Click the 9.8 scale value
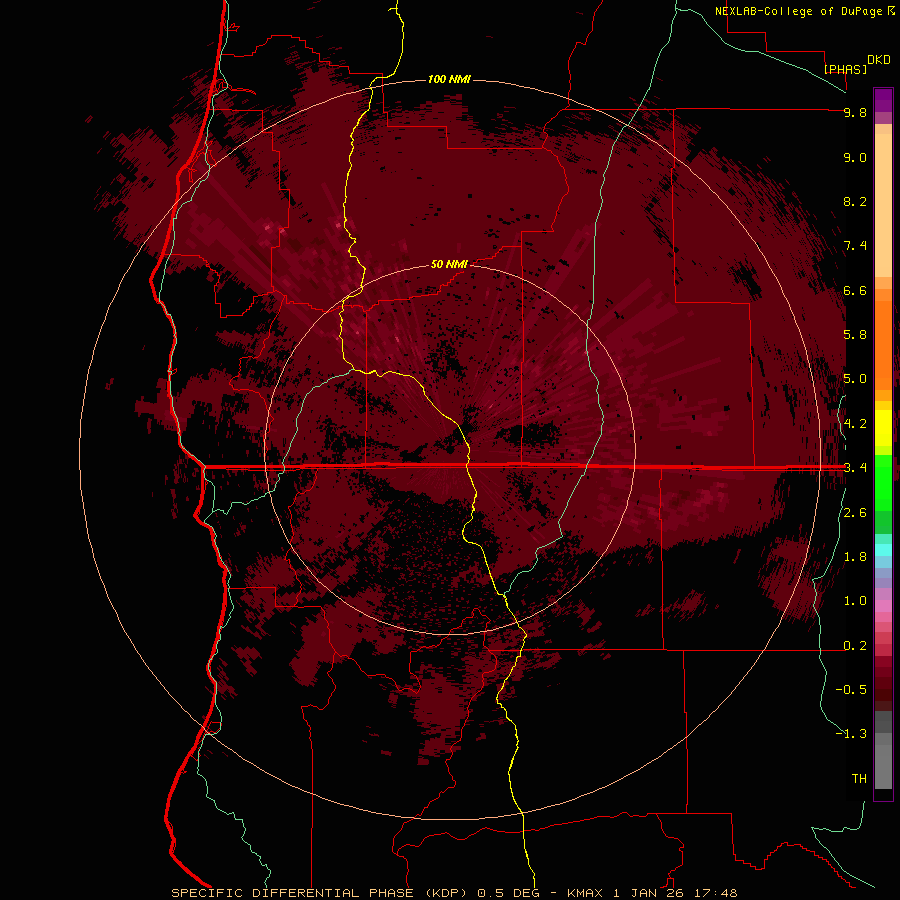Image resolution: width=900 pixels, height=900 pixels. point(855,112)
